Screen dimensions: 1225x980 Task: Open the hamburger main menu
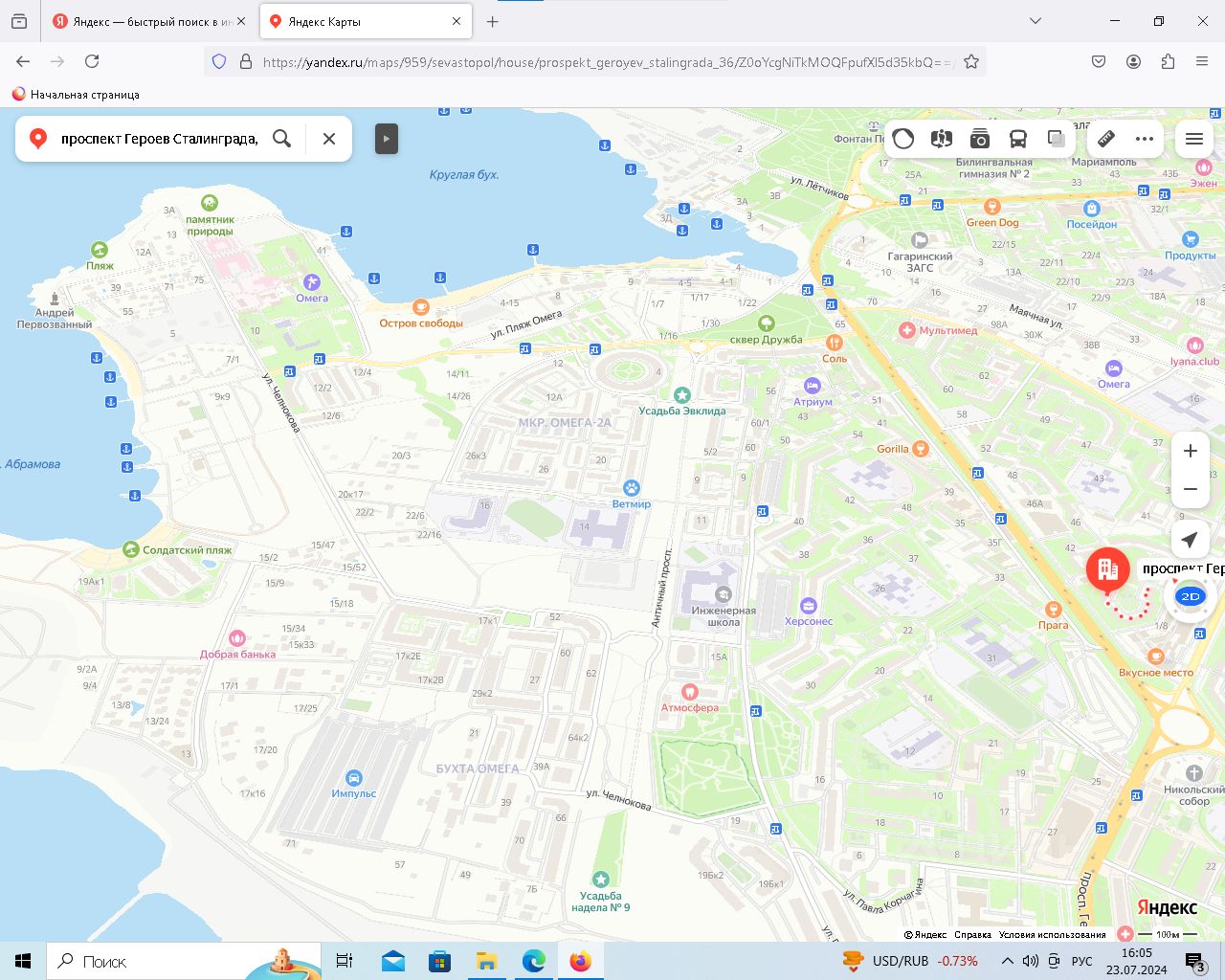1194,139
